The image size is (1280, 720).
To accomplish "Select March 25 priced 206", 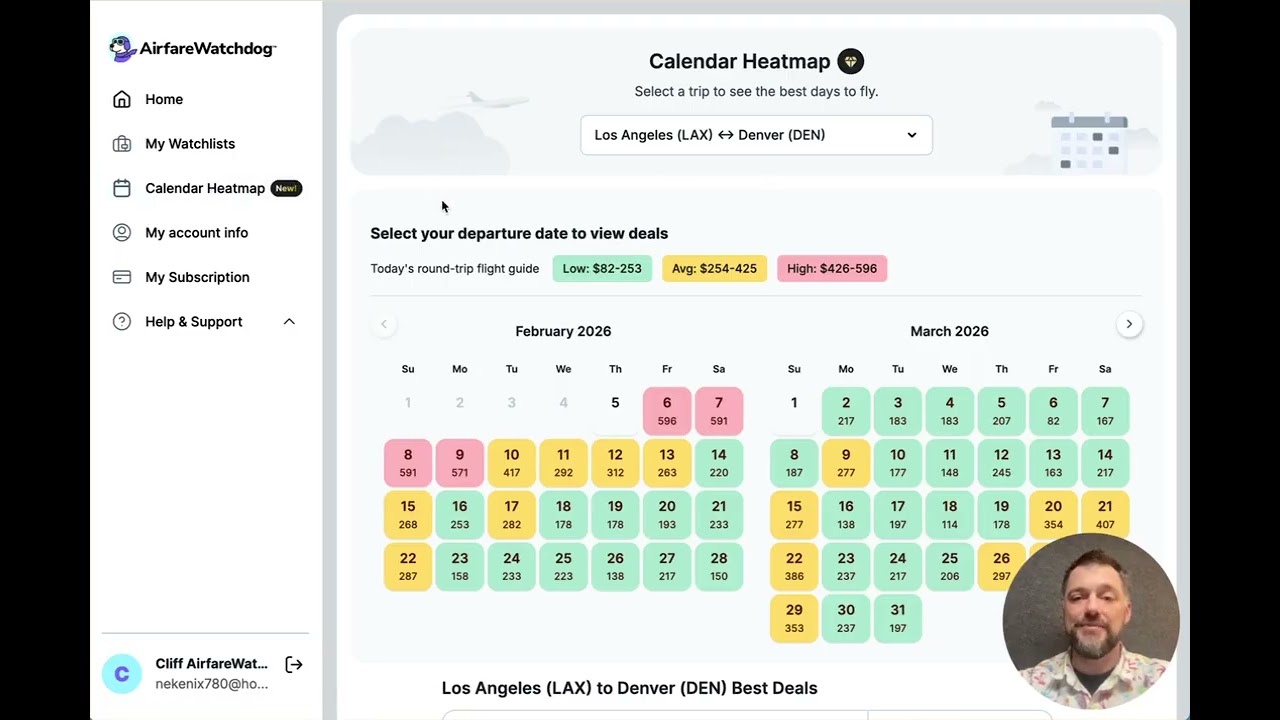I will [950, 567].
